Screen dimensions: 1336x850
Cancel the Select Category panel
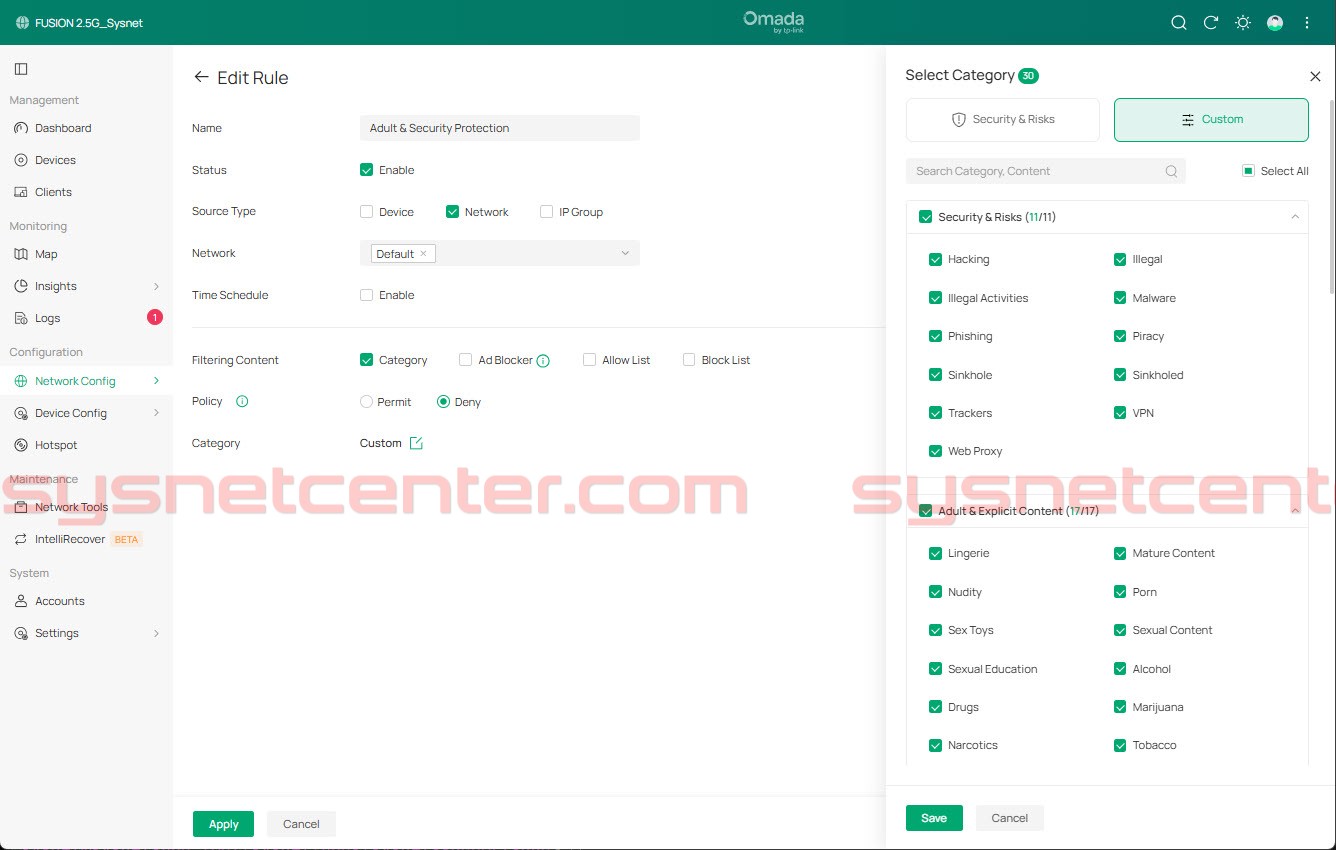pyautogui.click(x=1009, y=818)
